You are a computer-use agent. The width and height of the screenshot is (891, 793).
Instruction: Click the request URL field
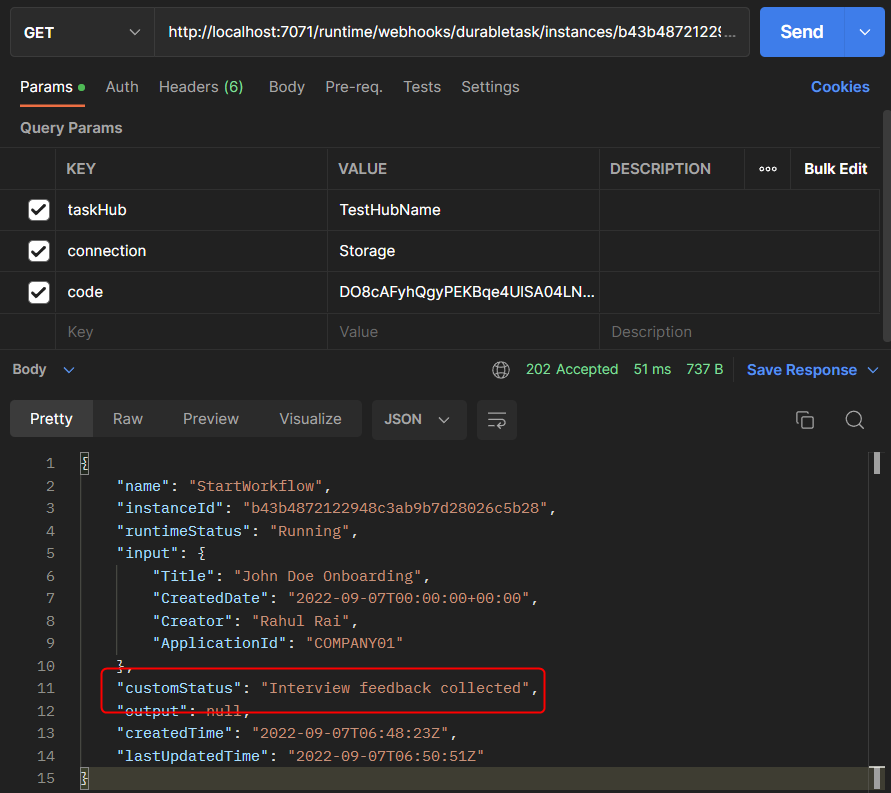452,32
